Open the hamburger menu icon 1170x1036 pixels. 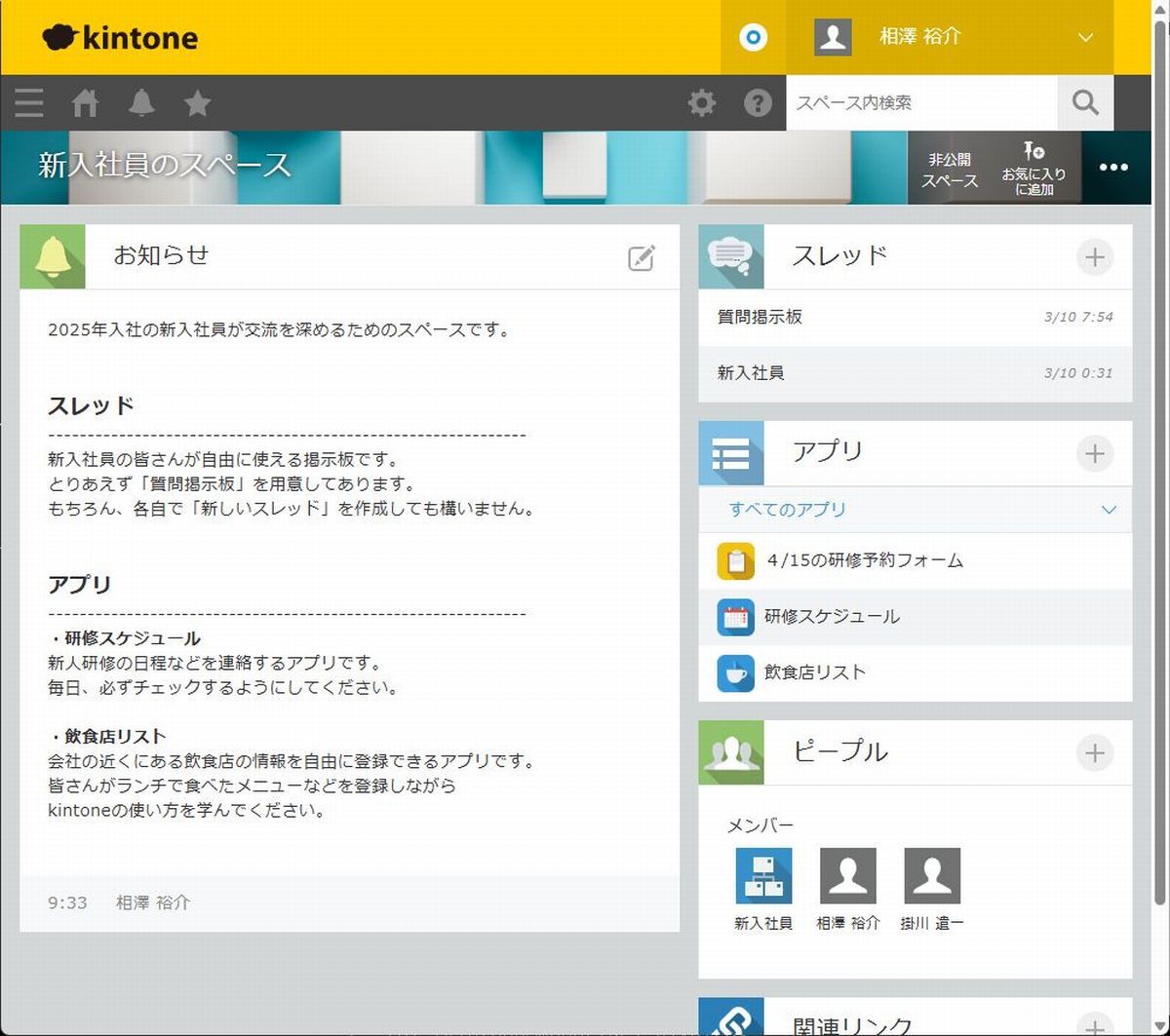pyautogui.click(x=28, y=102)
